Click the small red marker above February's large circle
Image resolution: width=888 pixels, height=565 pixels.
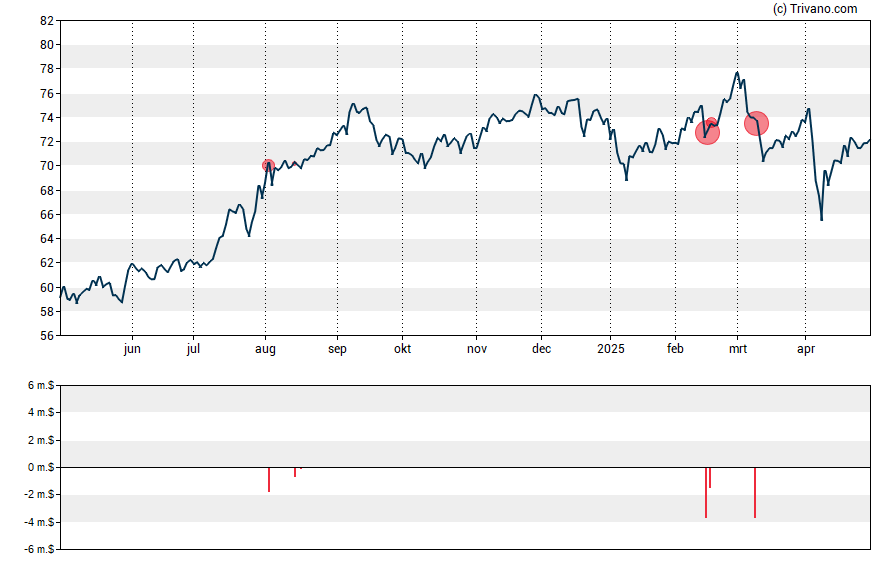click(x=711, y=122)
